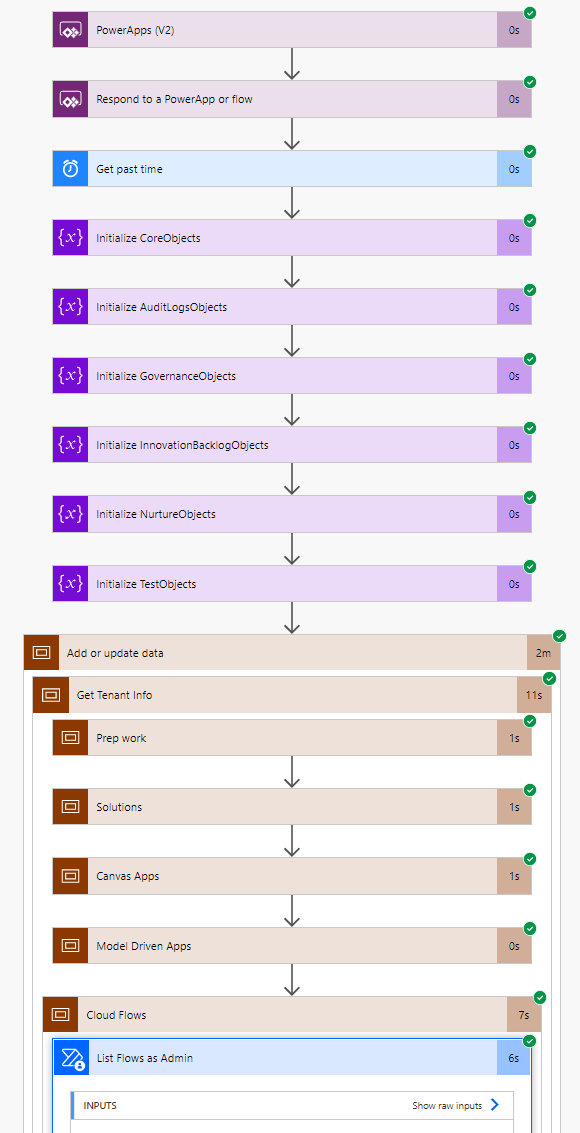Click the scope icon on Cloud Flows
Image resolution: width=580 pixels, height=1133 pixels.
click(60, 1013)
